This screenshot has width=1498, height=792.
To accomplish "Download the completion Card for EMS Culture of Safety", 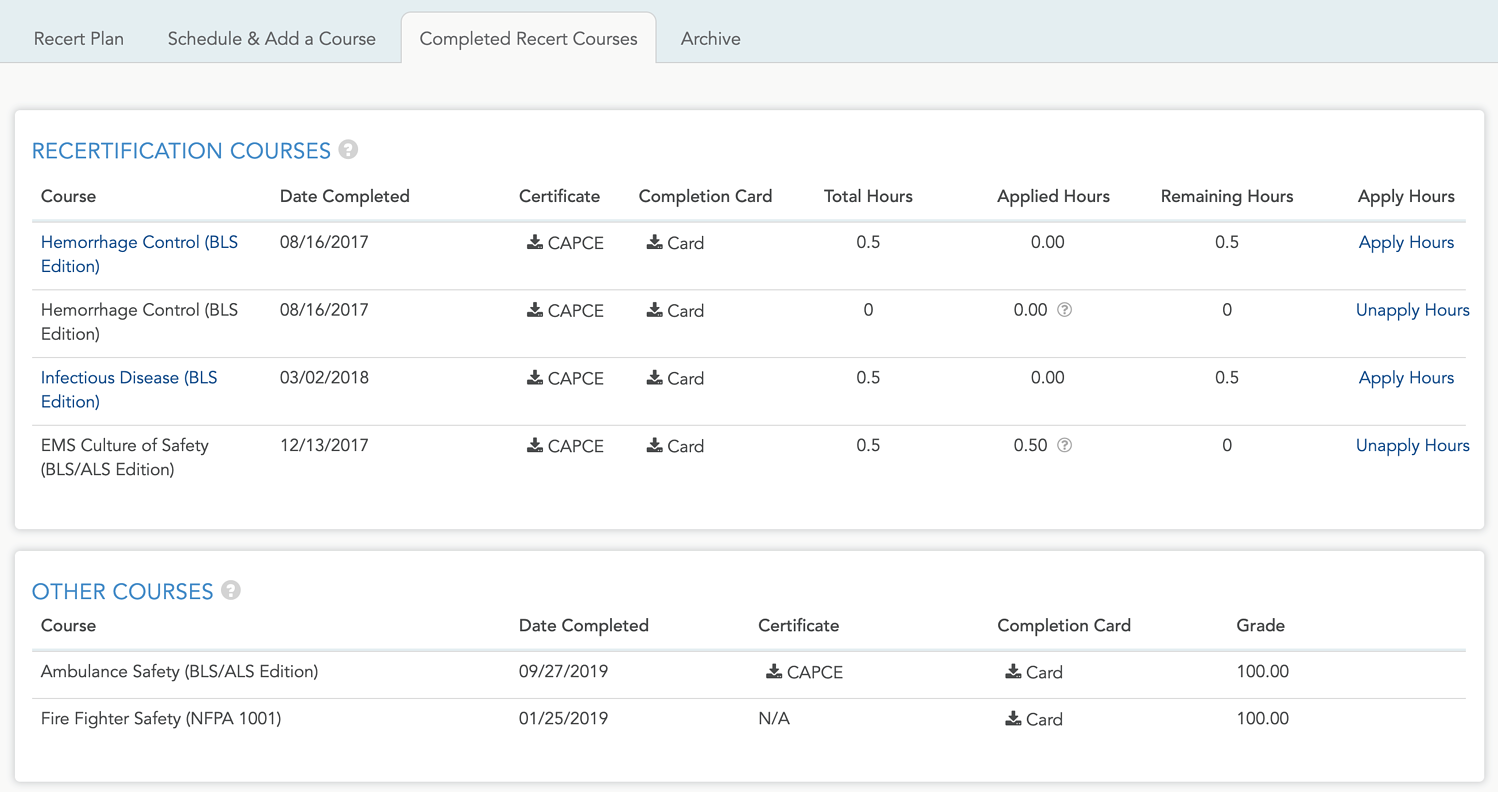I will [x=675, y=446].
